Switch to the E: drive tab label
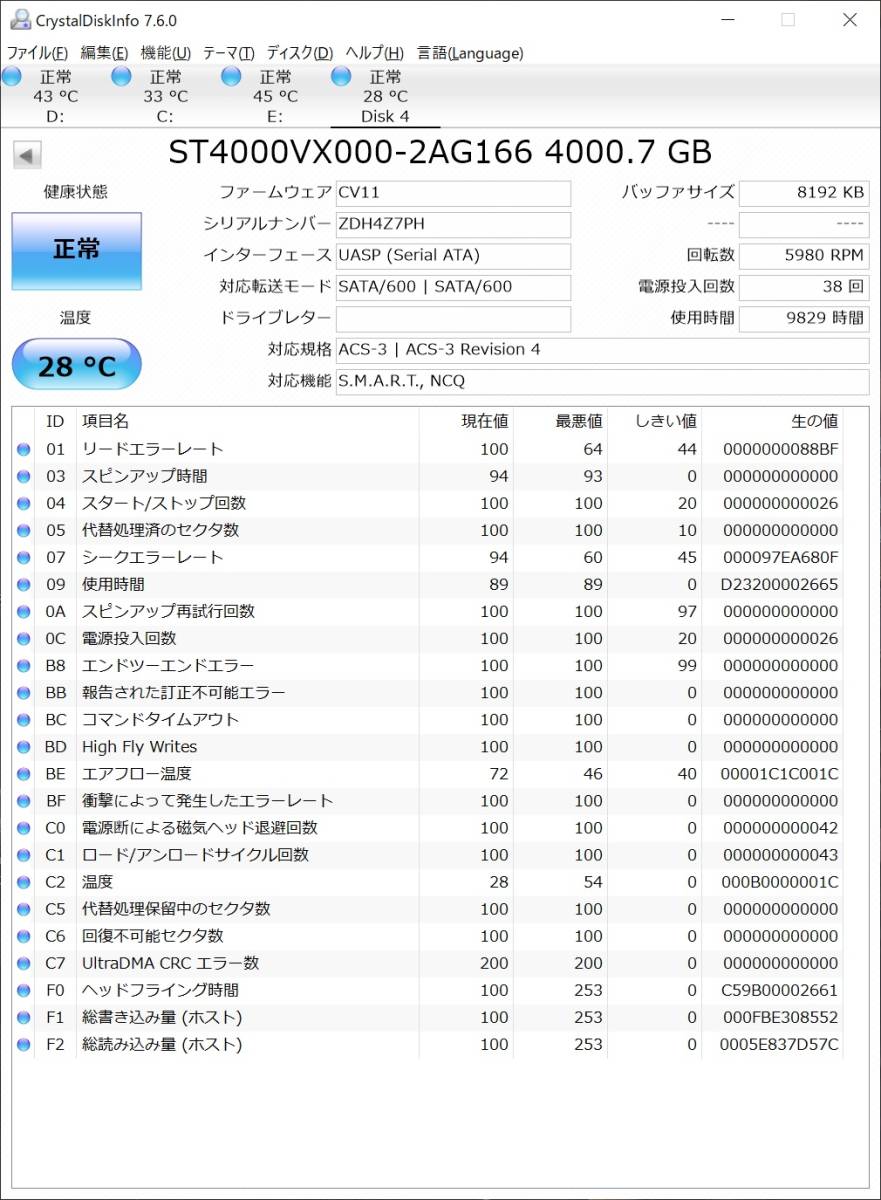 coord(275,117)
